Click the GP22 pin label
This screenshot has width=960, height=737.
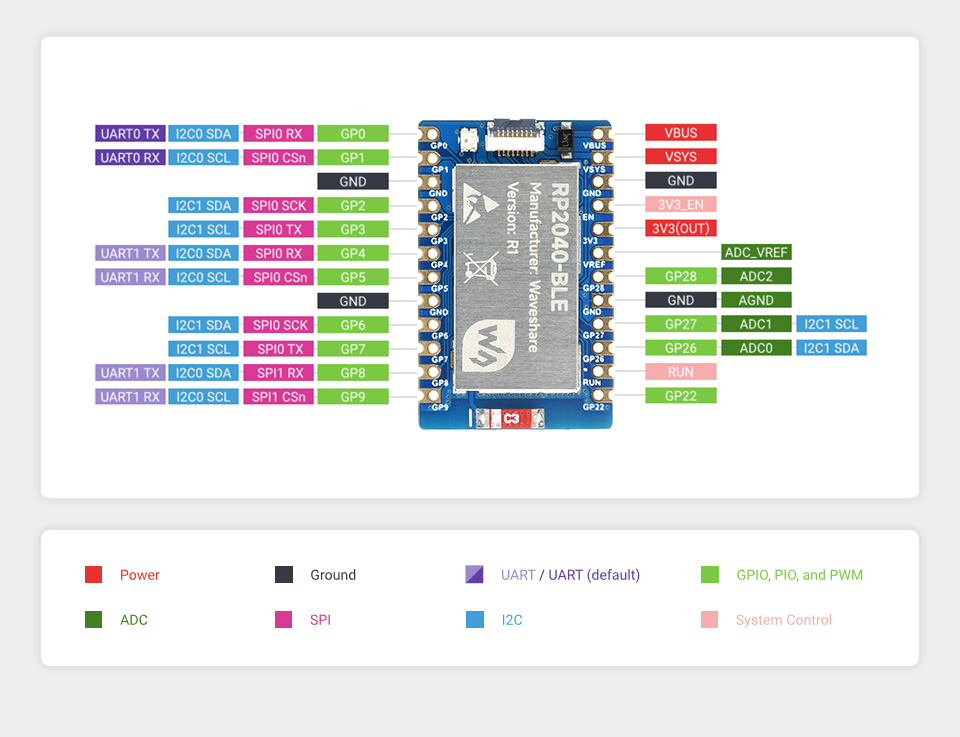(x=681, y=396)
